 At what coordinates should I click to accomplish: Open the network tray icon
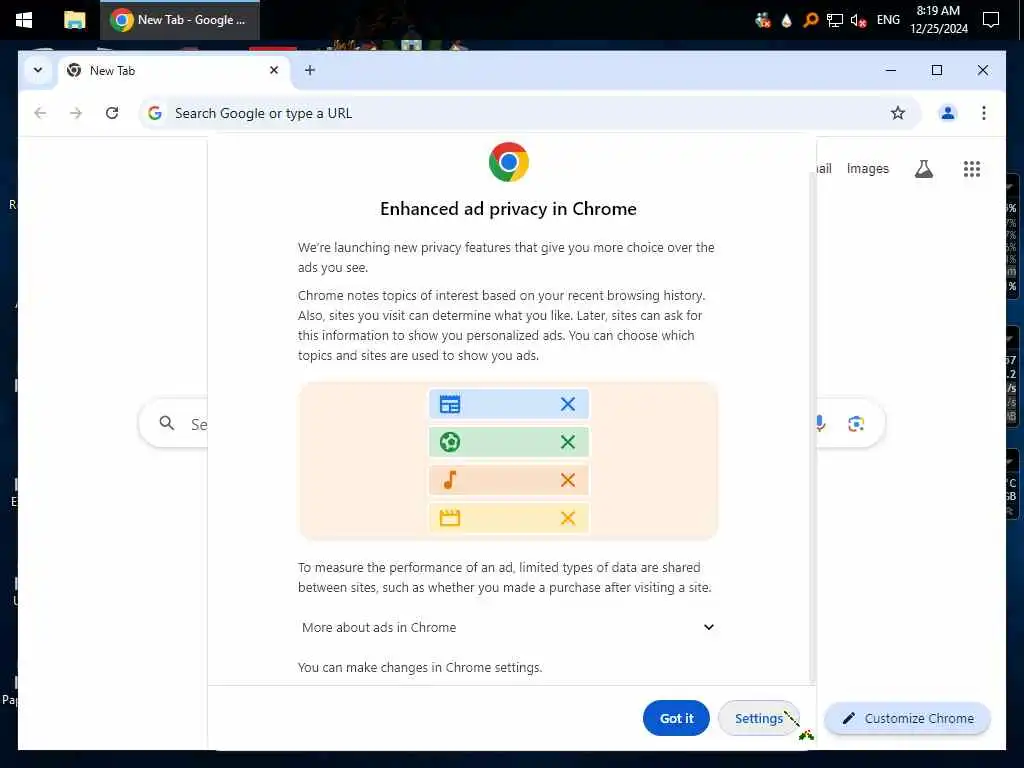pos(835,20)
